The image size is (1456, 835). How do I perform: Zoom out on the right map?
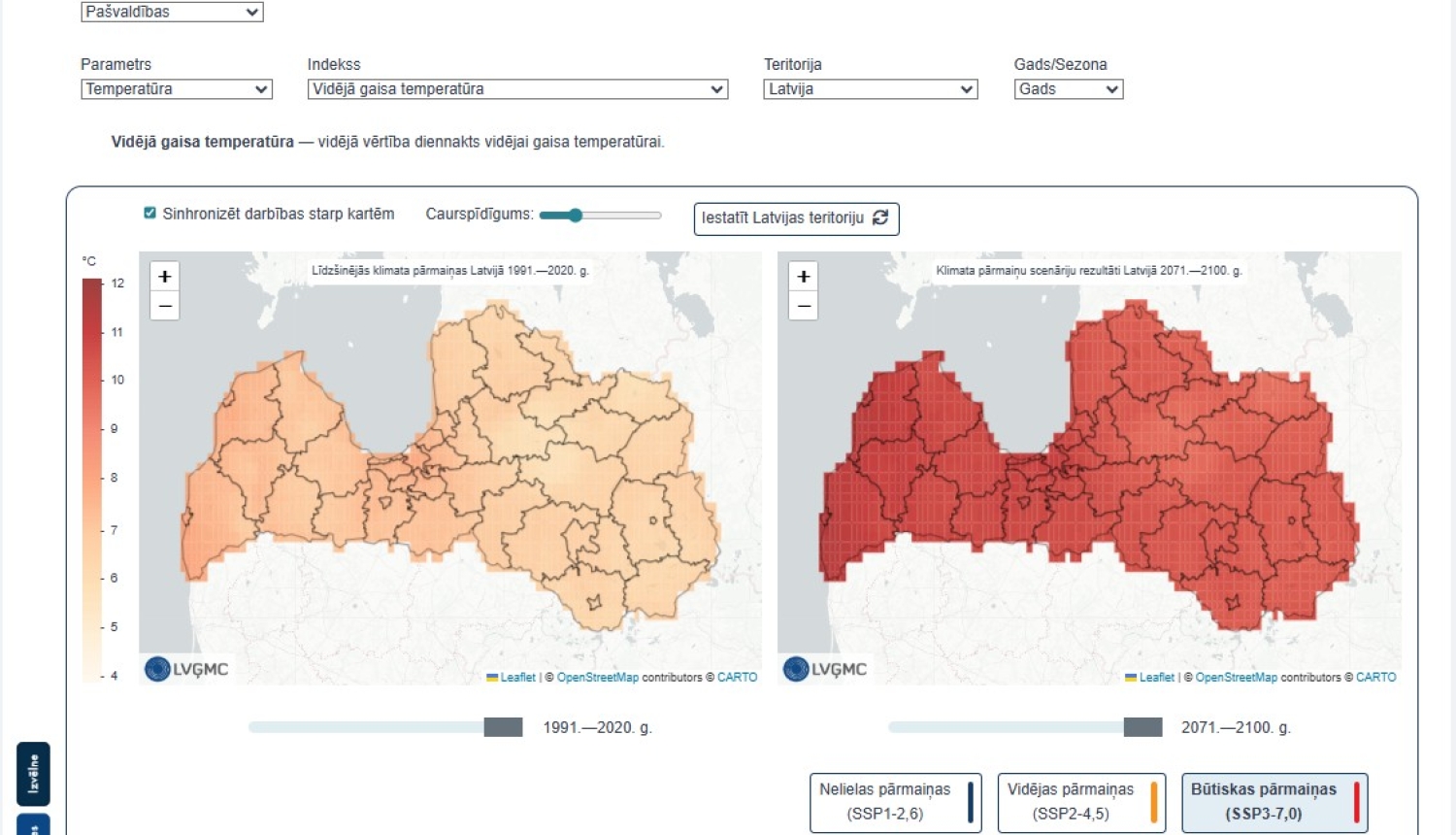tap(804, 306)
